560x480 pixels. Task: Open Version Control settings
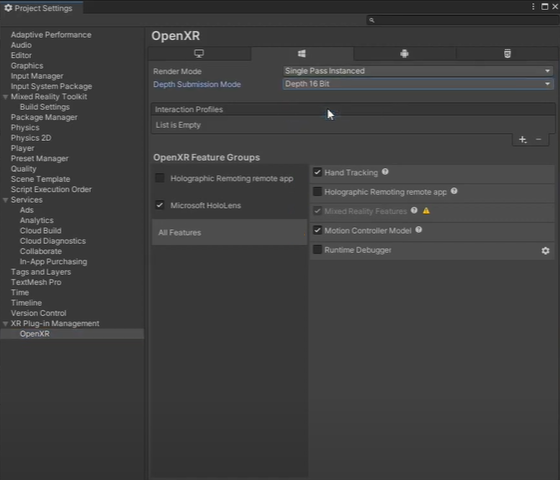click(38, 313)
